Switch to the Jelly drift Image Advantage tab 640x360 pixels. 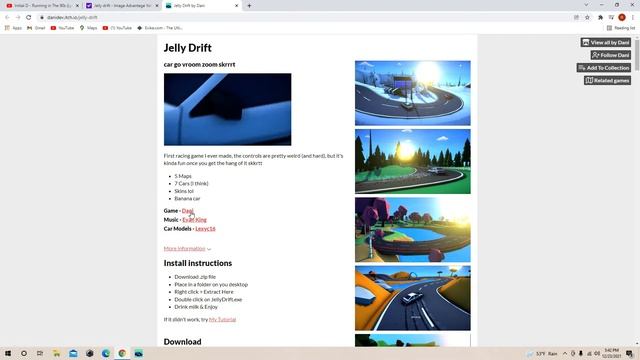[x=122, y=6]
